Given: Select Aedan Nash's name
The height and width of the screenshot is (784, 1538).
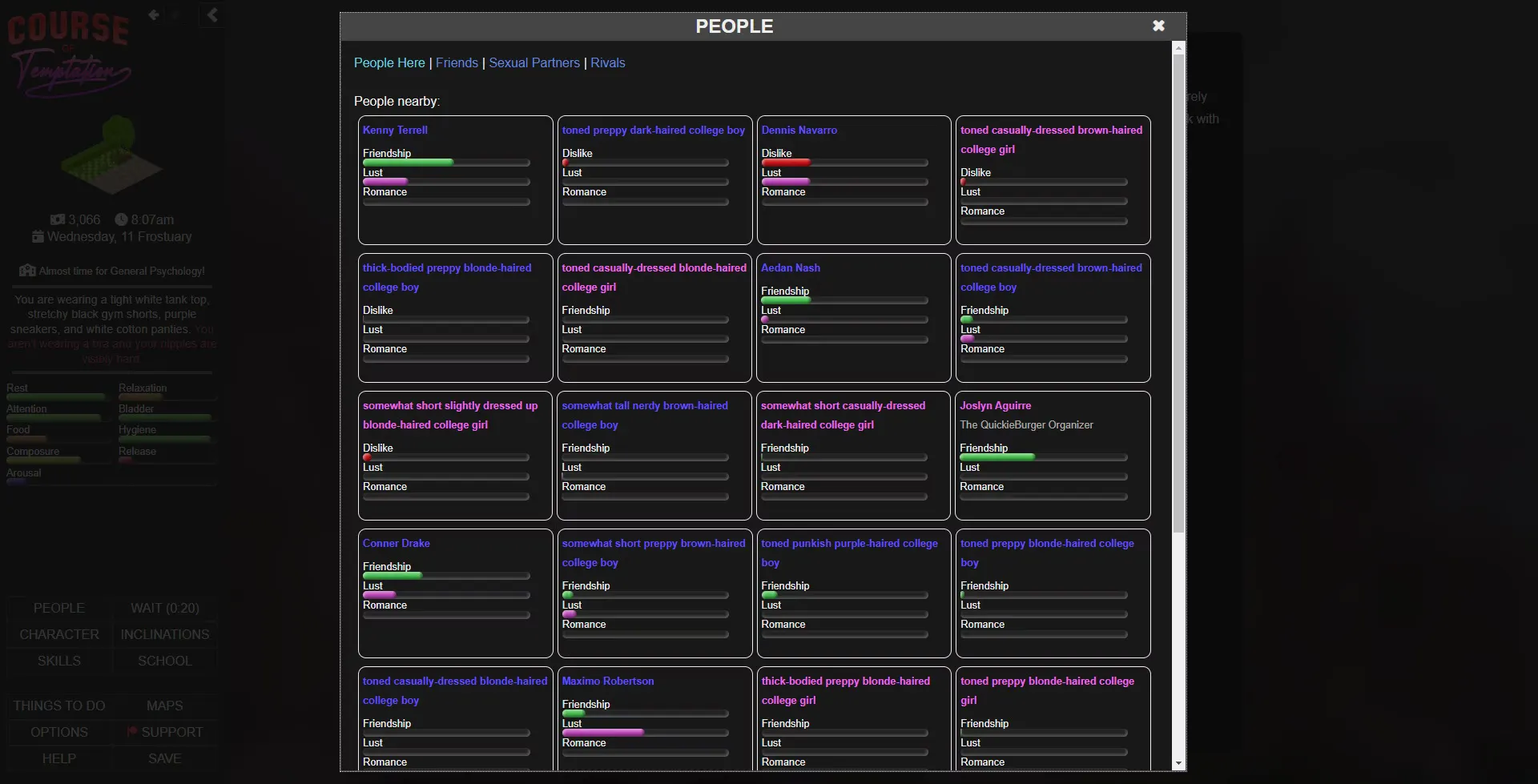Looking at the screenshot, I should click(x=791, y=267).
